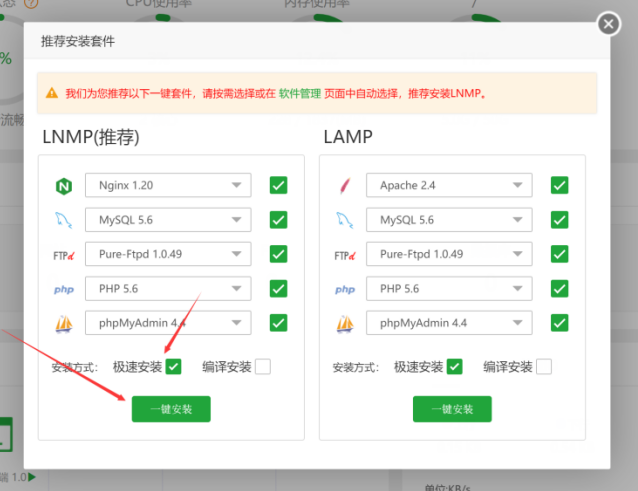Click the php logo in LAMP column
Image resolution: width=638 pixels, height=491 pixels.
tap(345, 289)
